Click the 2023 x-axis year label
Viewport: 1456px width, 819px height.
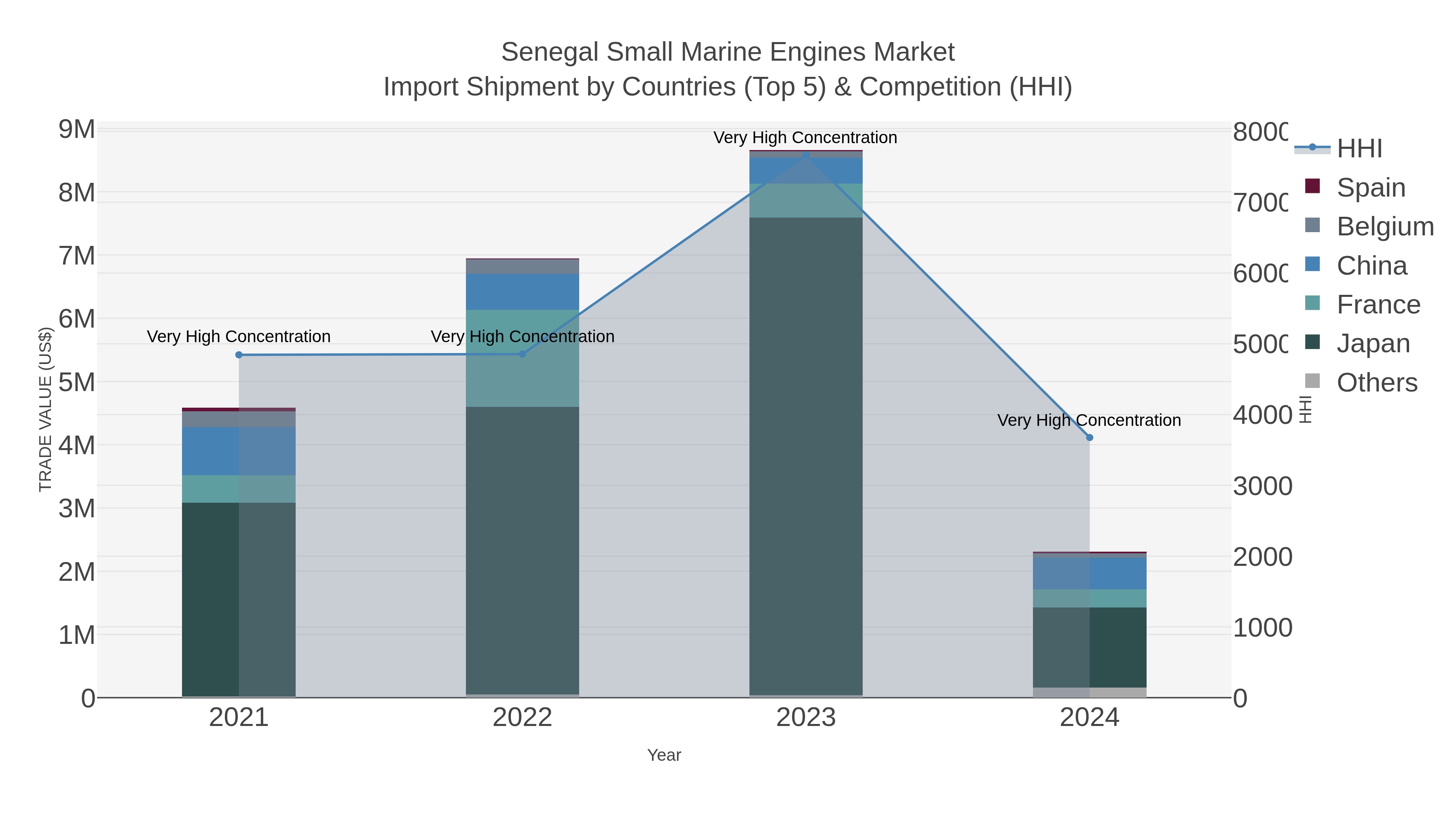[x=806, y=718]
